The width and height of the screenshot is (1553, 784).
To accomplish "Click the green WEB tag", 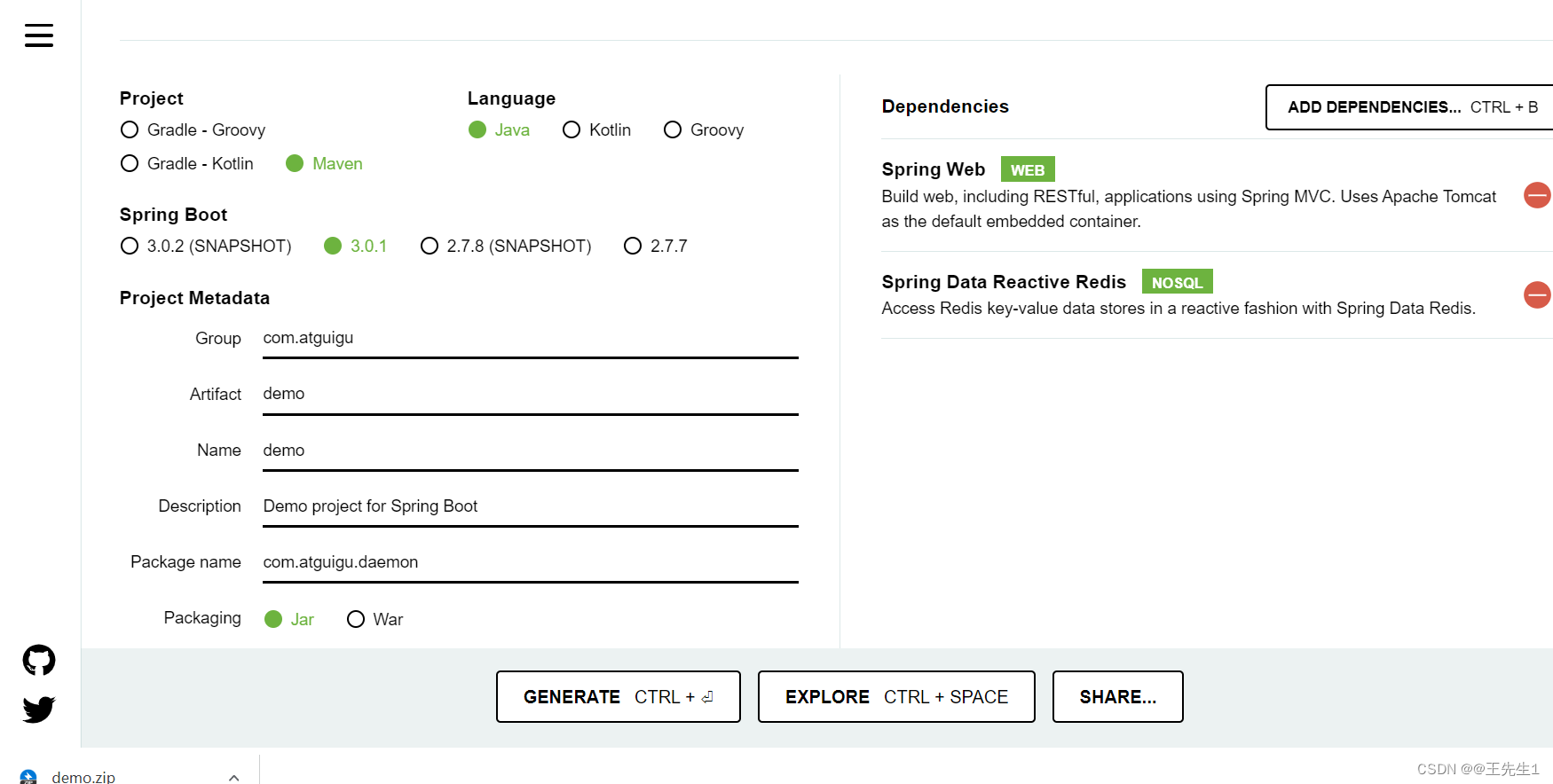I will (1028, 169).
